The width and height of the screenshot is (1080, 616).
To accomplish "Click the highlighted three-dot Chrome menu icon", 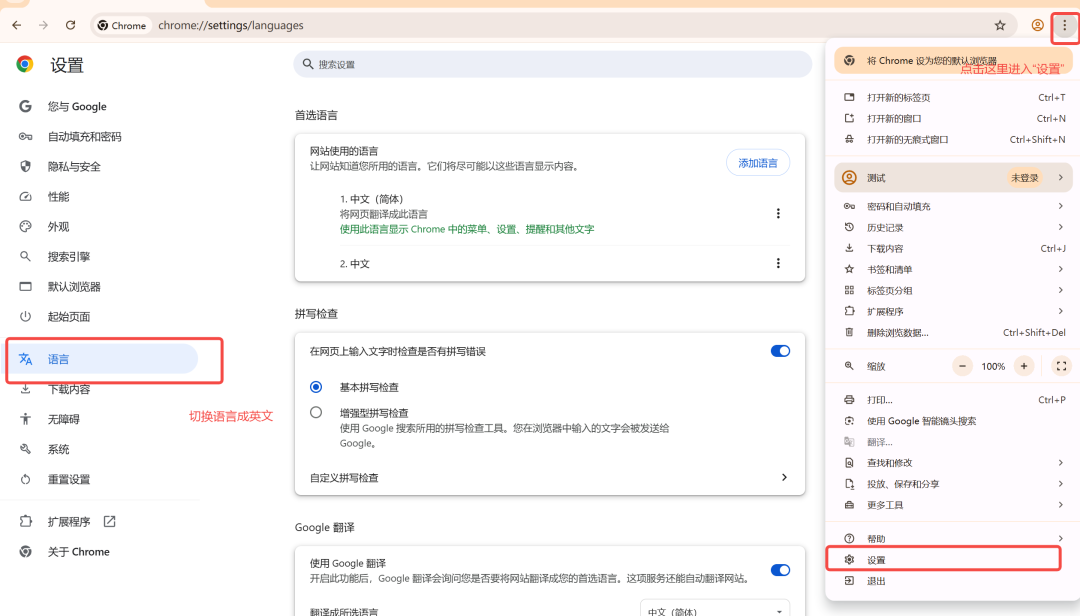I will click(1066, 25).
